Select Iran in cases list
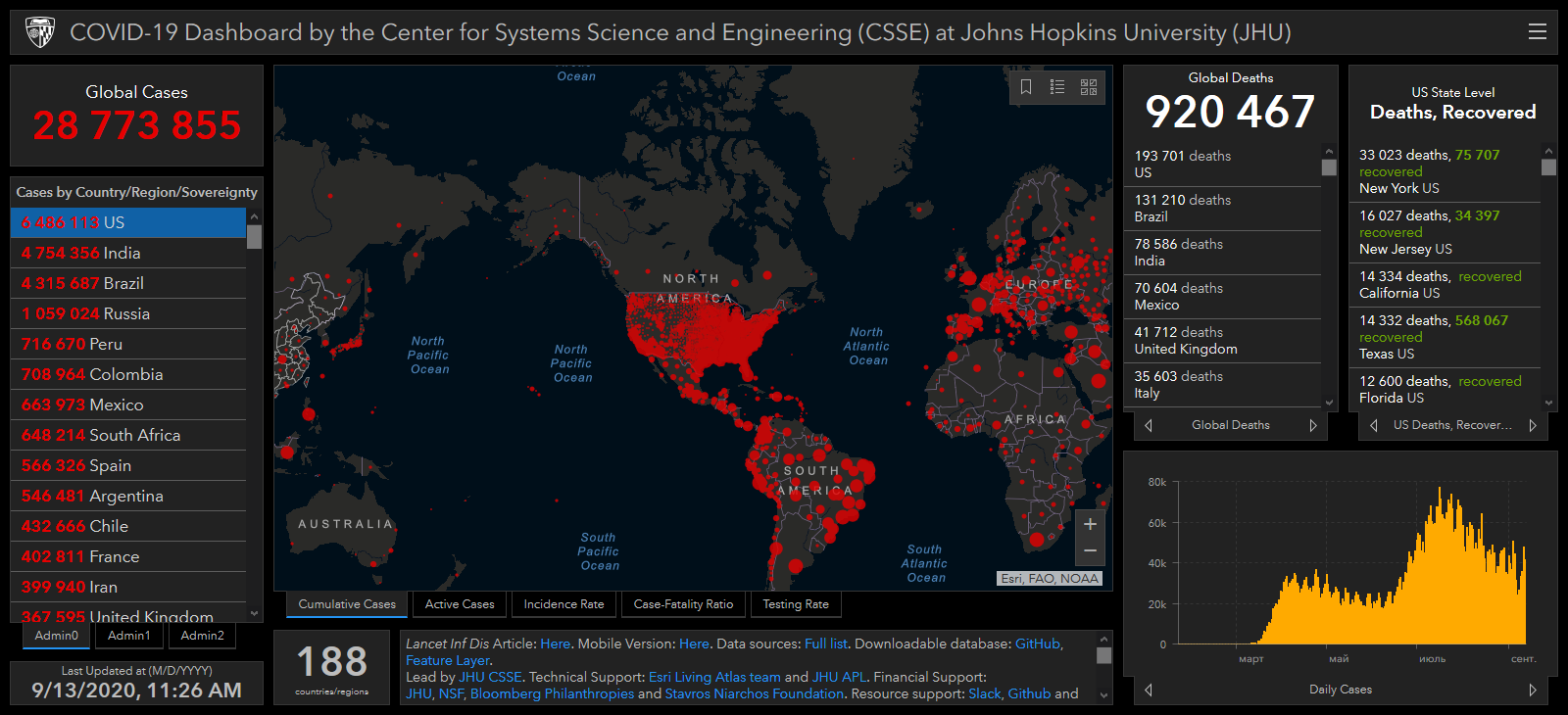This screenshot has width=1568, height=715. point(128,587)
